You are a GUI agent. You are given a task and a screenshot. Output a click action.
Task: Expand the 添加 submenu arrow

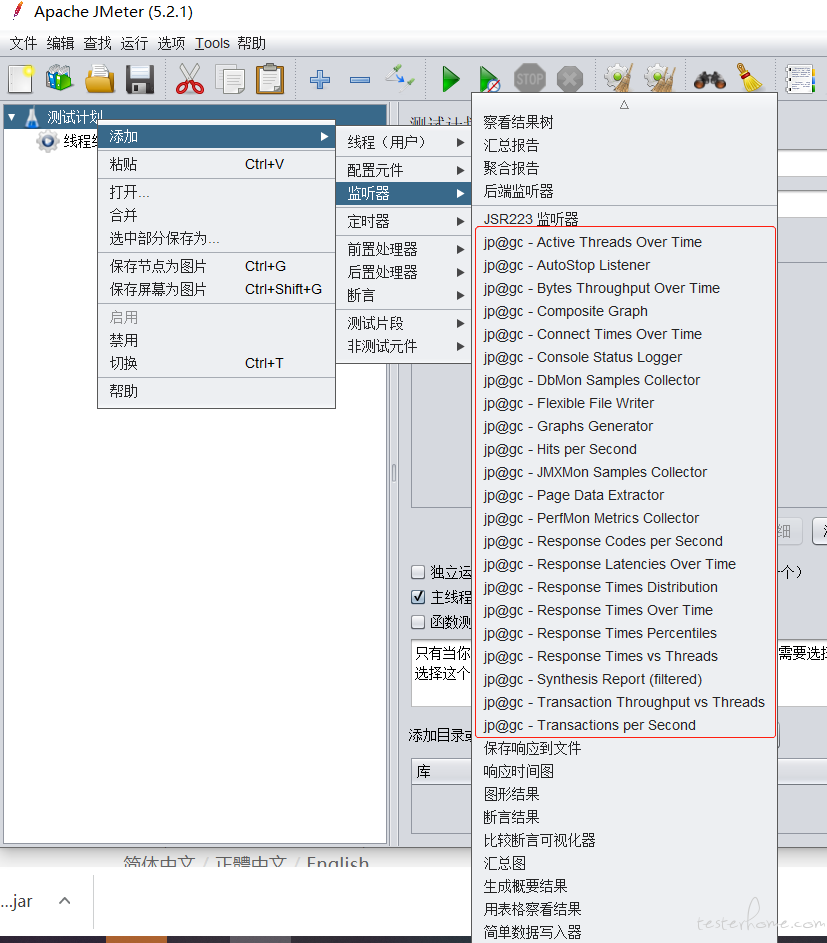click(x=324, y=137)
